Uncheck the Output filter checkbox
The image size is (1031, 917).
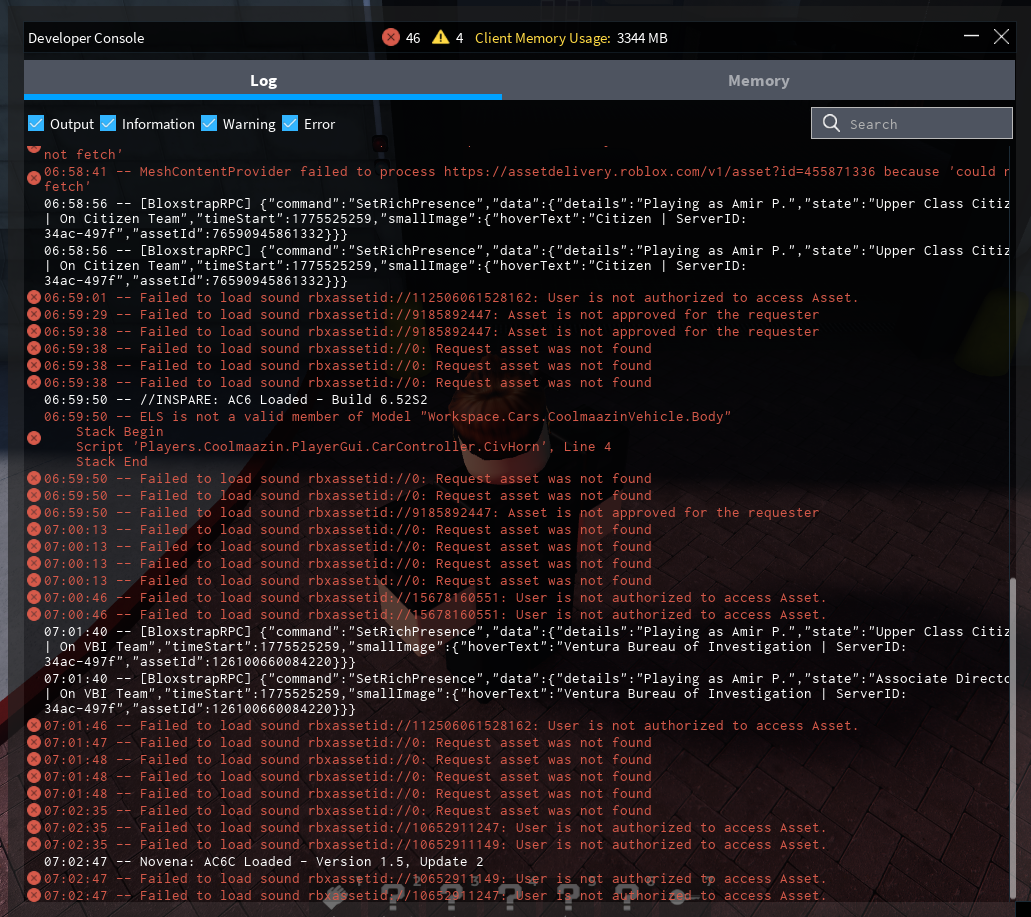36,124
